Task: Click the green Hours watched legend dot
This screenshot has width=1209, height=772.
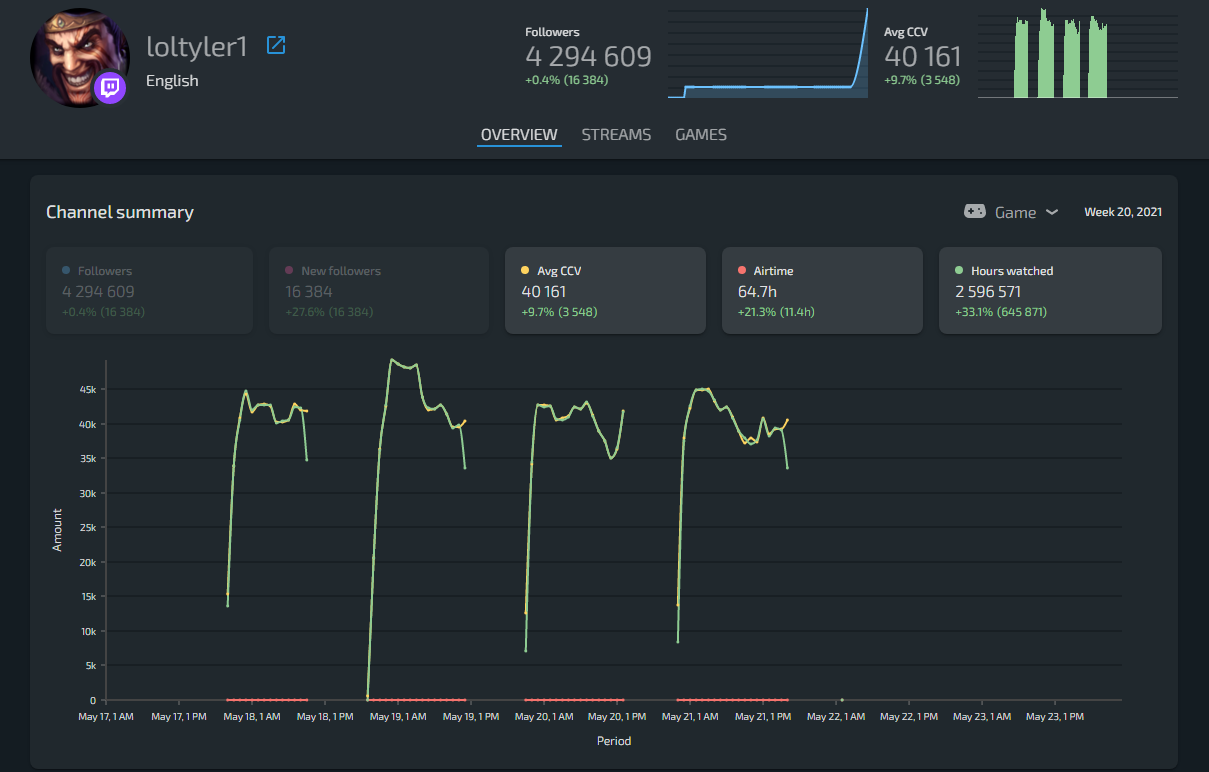Action: tap(958, 270)
